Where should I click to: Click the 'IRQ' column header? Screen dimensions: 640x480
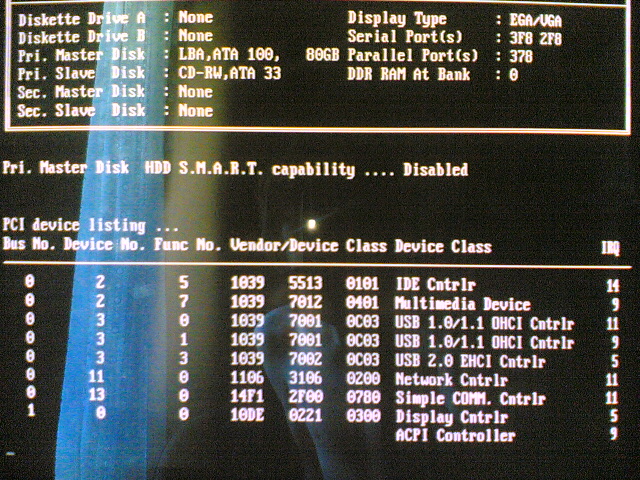[611, 248]
